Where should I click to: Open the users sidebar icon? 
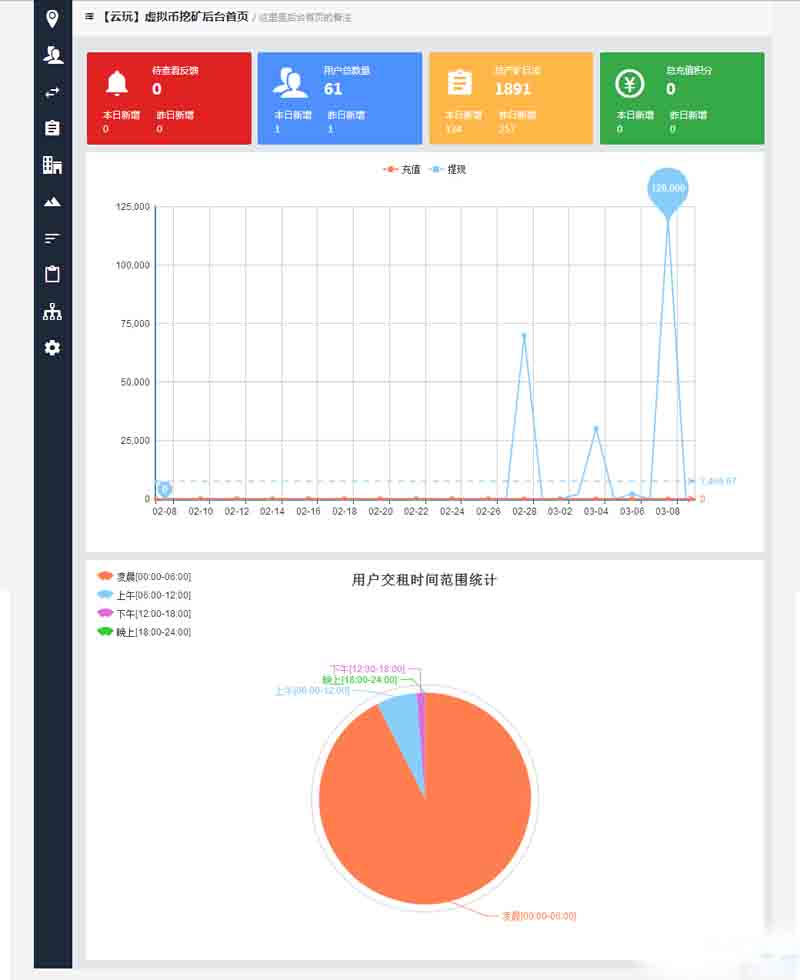coord(52,55)
